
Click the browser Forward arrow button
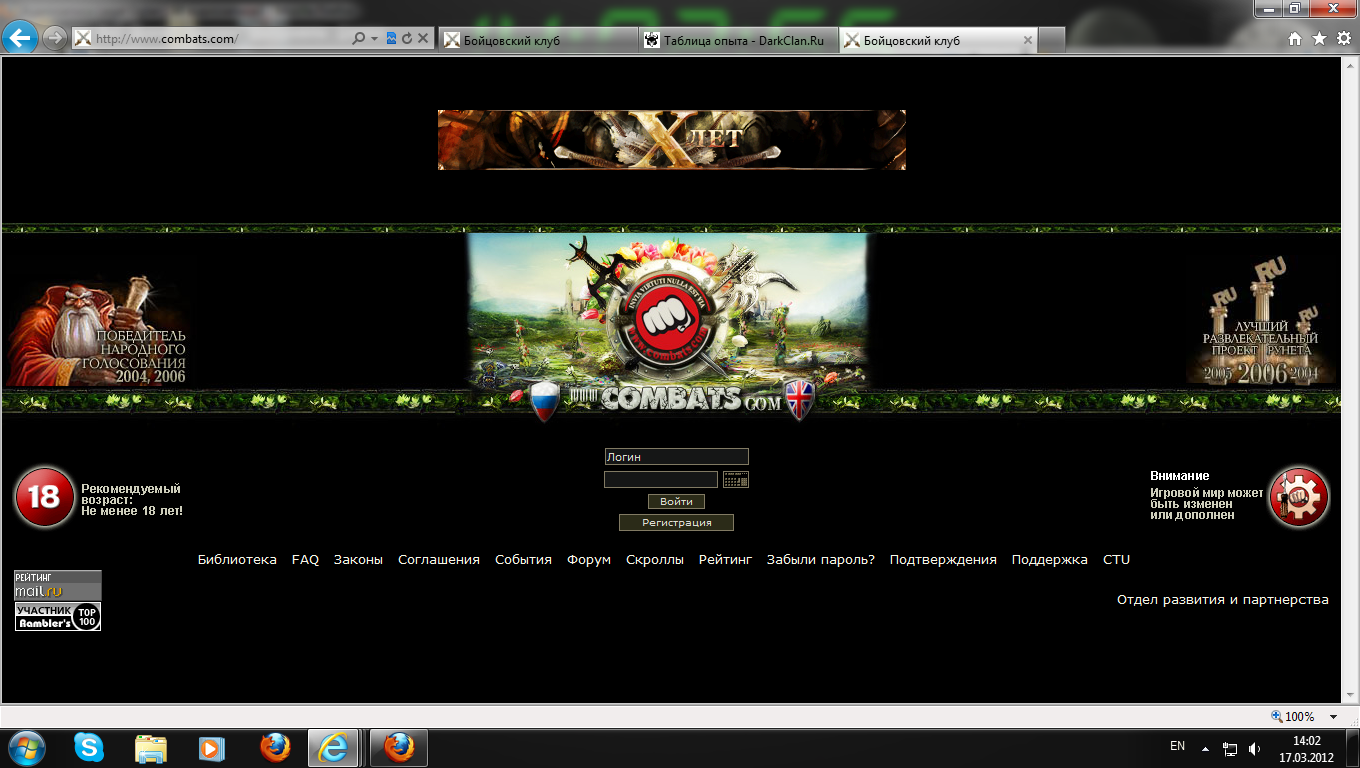(x=55, y=39)
